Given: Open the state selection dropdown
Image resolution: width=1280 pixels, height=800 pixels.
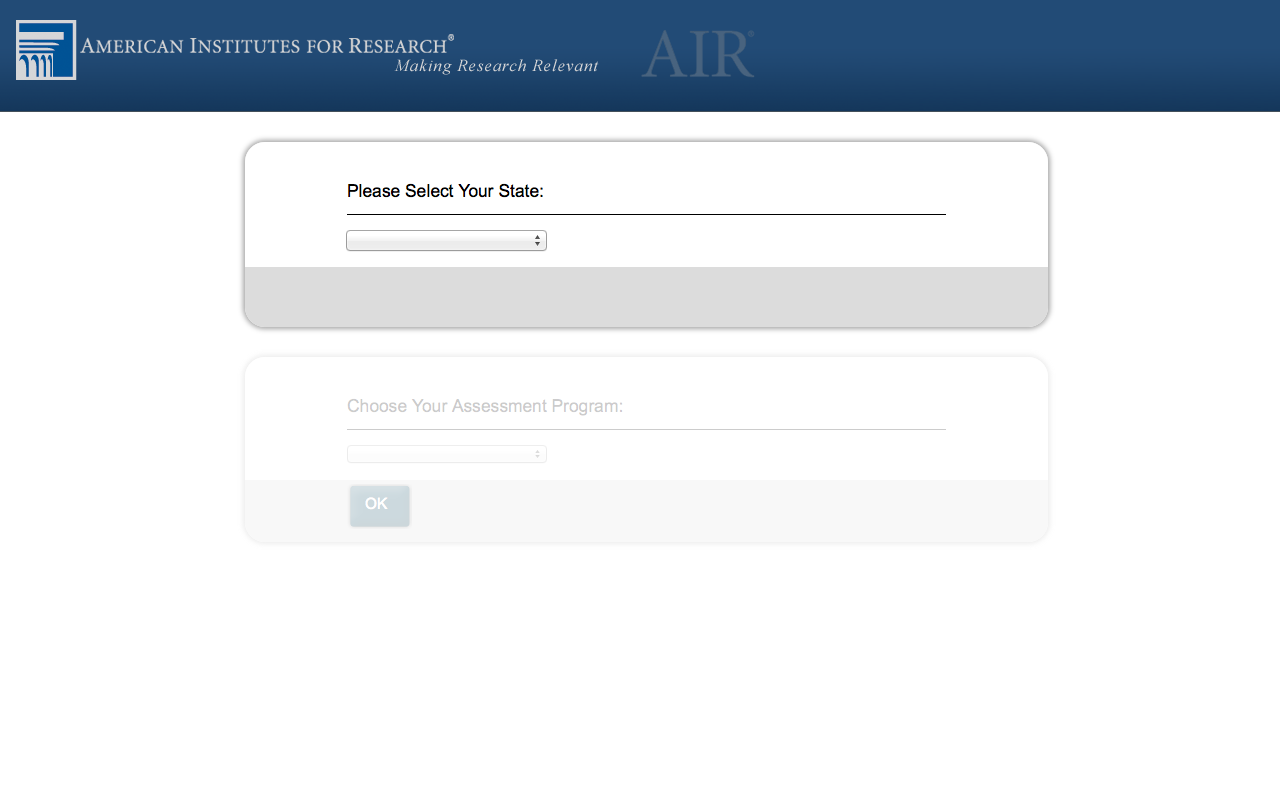Looking at the screenshot, I should pos(446,240).
